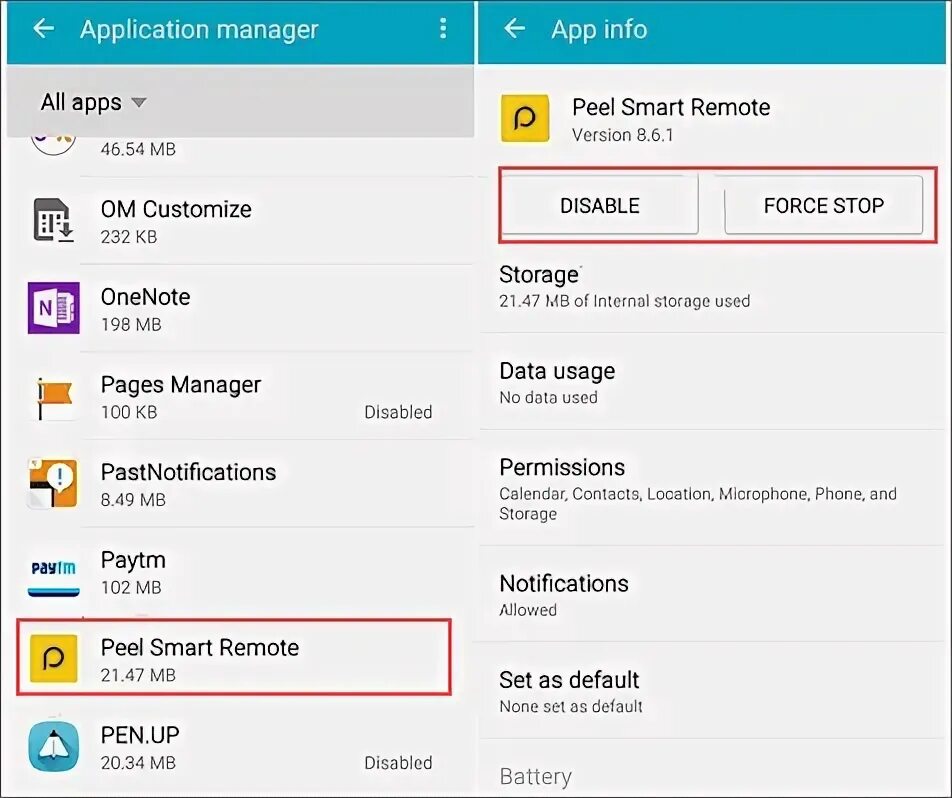
Task: Tap 'None set as default' text
Action: 571,706
